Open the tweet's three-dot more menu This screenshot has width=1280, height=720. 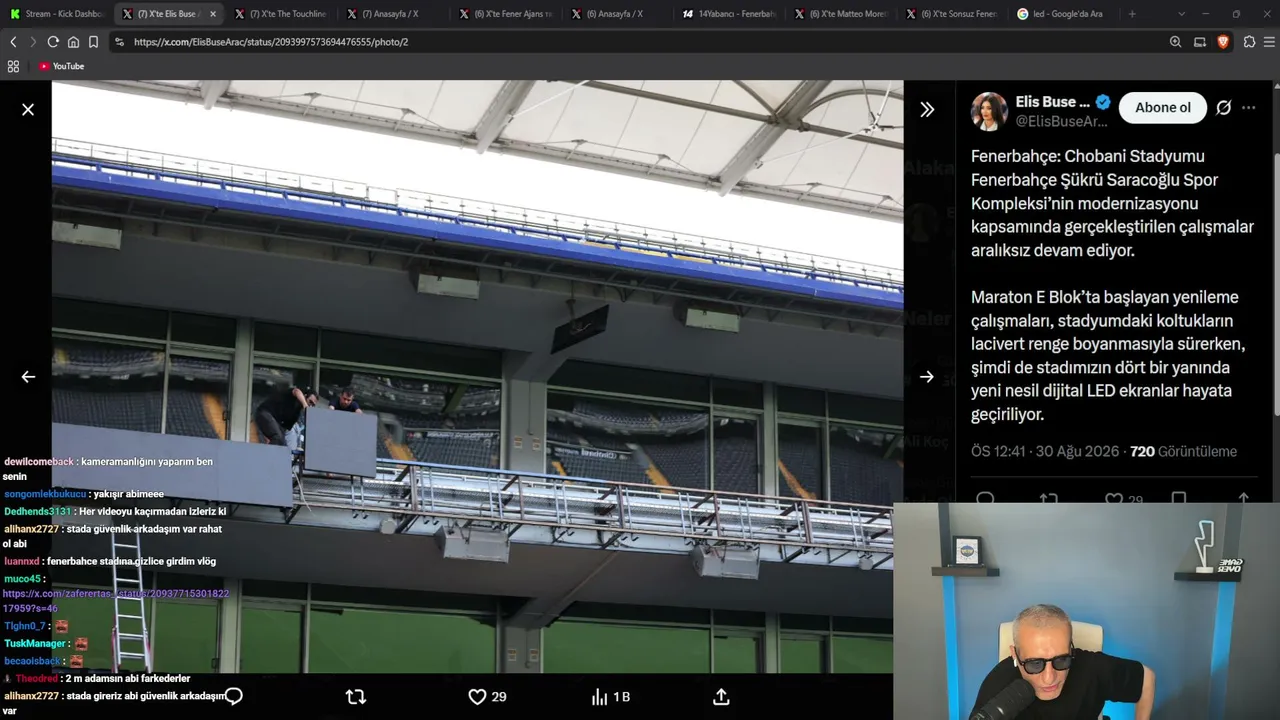[1249, 108]
